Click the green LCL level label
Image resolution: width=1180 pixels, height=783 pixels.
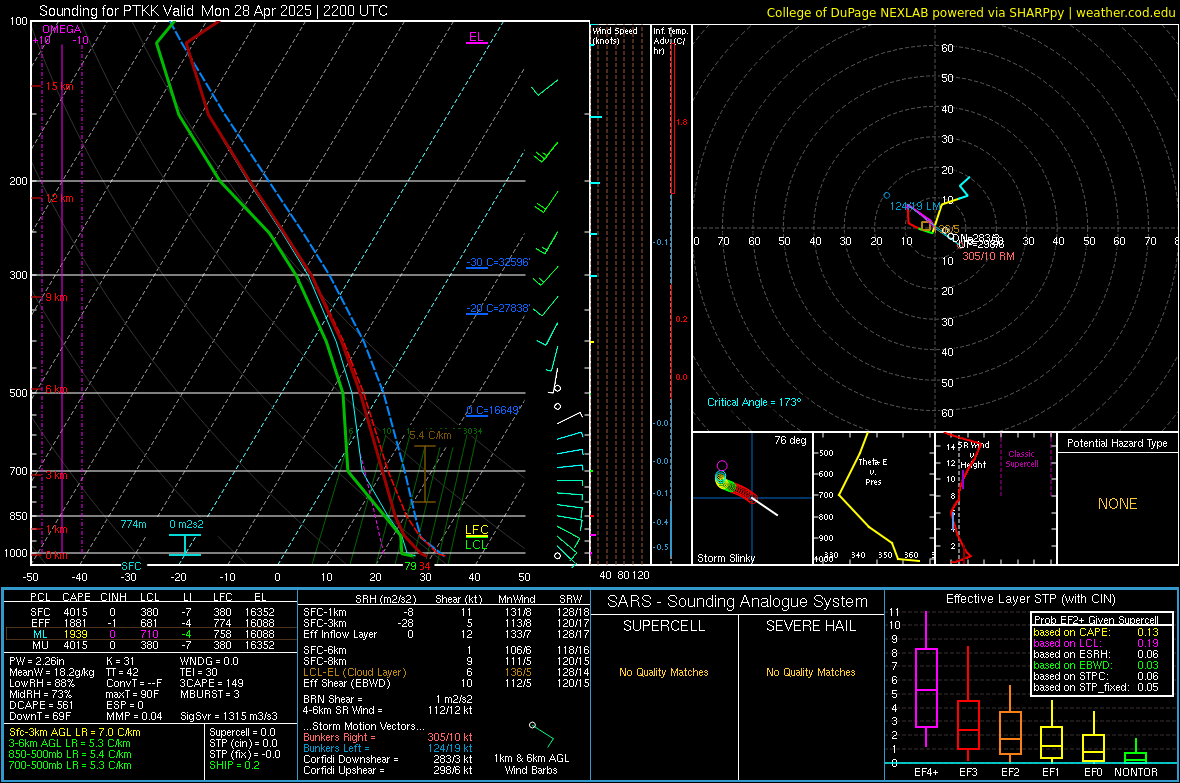click(x=476, y=544)
